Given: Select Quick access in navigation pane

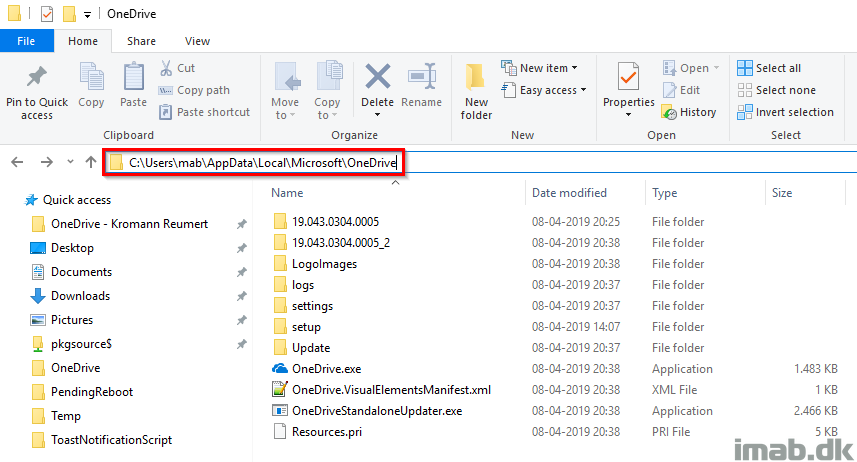Looking at the screenshot, I should [x=68, y=200].
